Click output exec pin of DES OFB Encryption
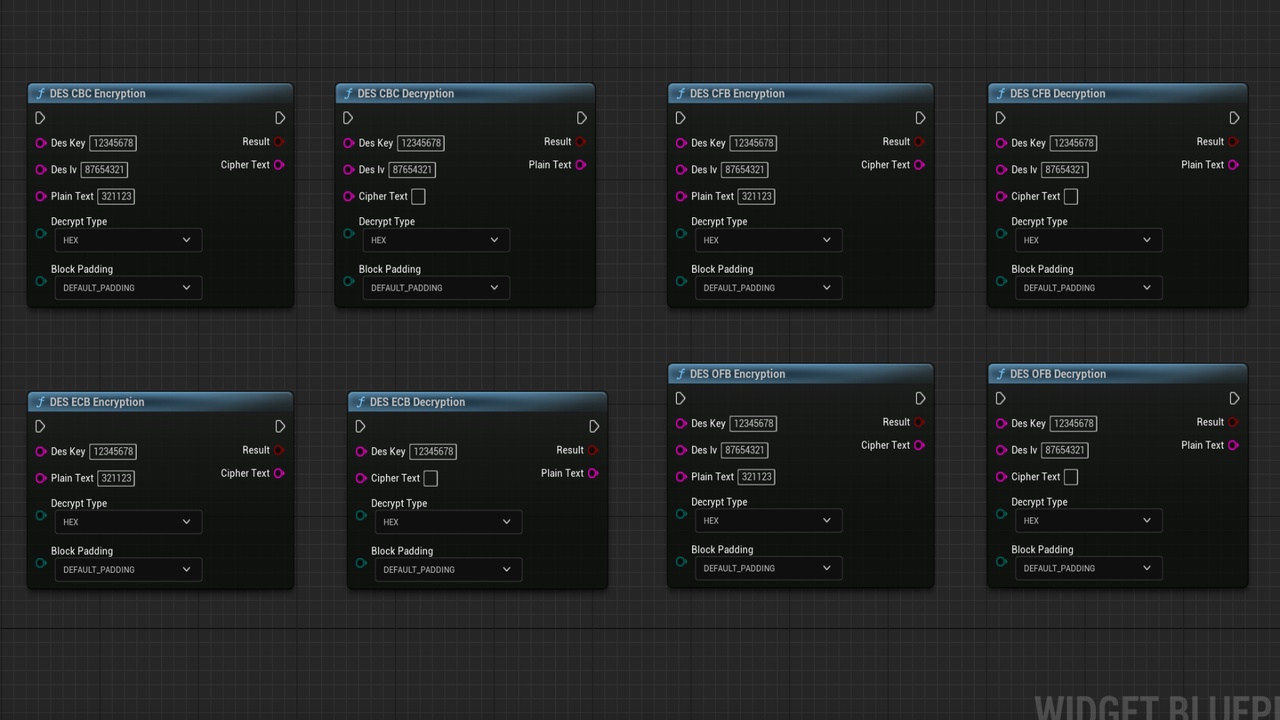Image resolution: width=1280 pixels, height=720 pixels. (920, 398)
